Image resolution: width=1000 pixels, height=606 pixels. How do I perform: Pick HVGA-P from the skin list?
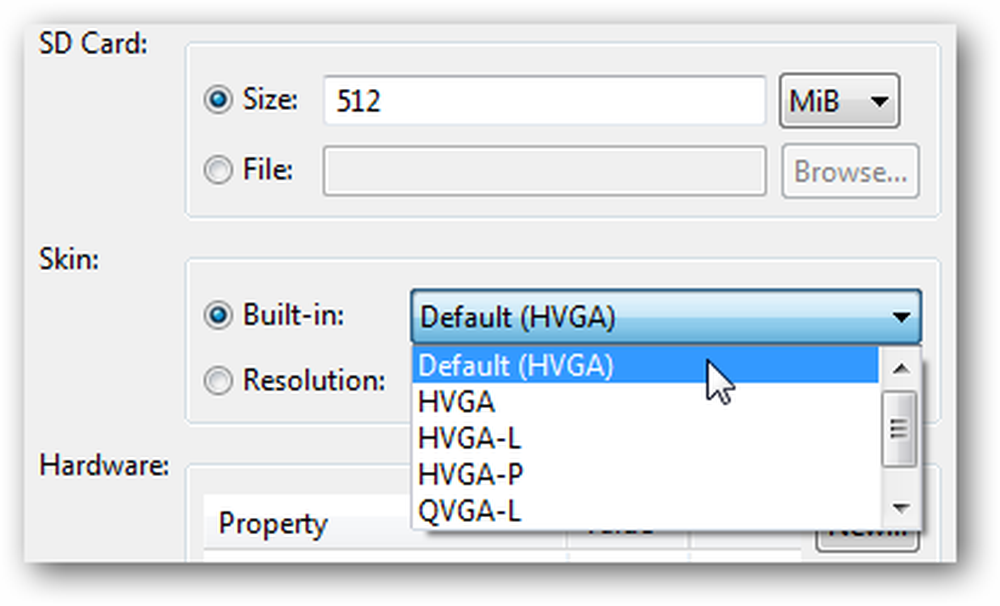tap(645, 475)
